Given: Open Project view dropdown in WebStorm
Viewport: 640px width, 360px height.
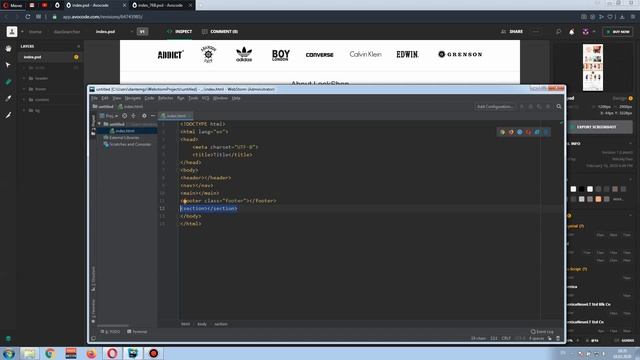Looking at the screenshot, I should (109, 116).
